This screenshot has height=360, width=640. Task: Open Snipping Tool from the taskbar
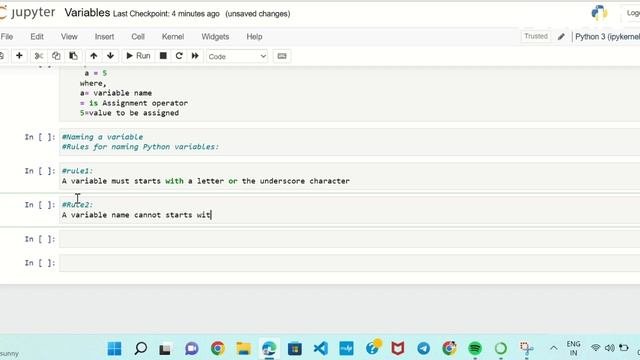(x=526, y=349)
